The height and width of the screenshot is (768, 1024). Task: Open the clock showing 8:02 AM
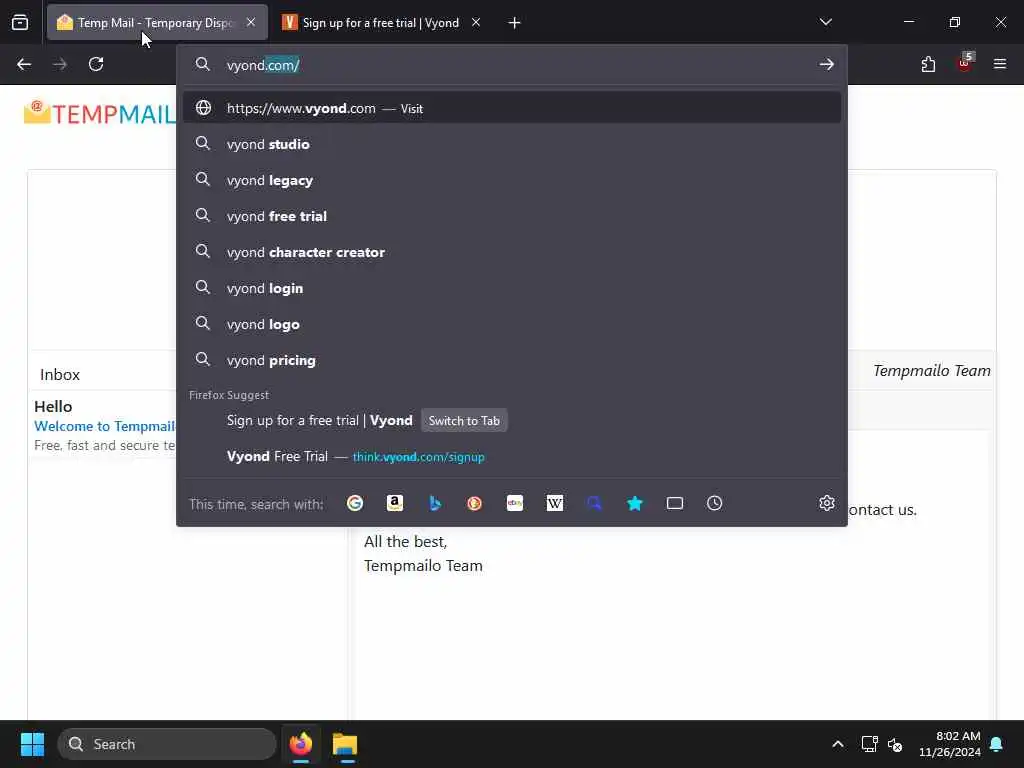[x=950, y=744]
